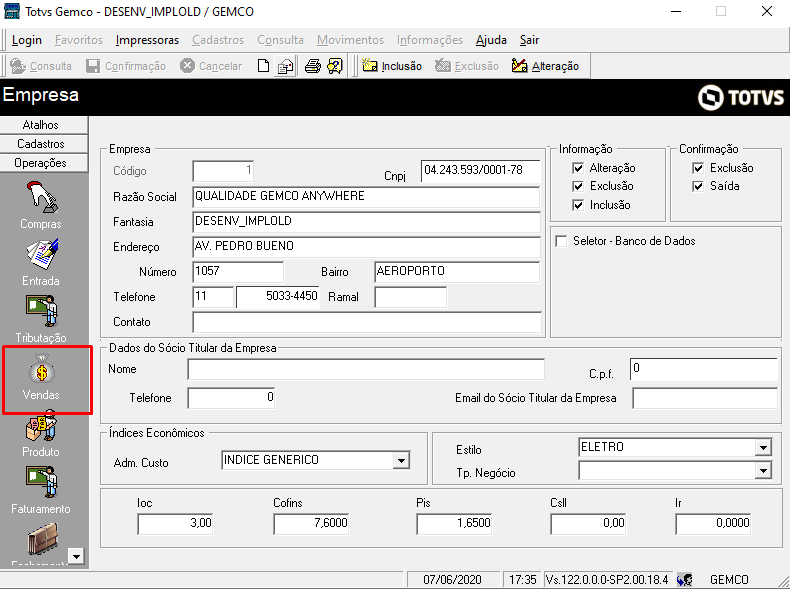Select the Atalhos sidebar button

[44, 125]
